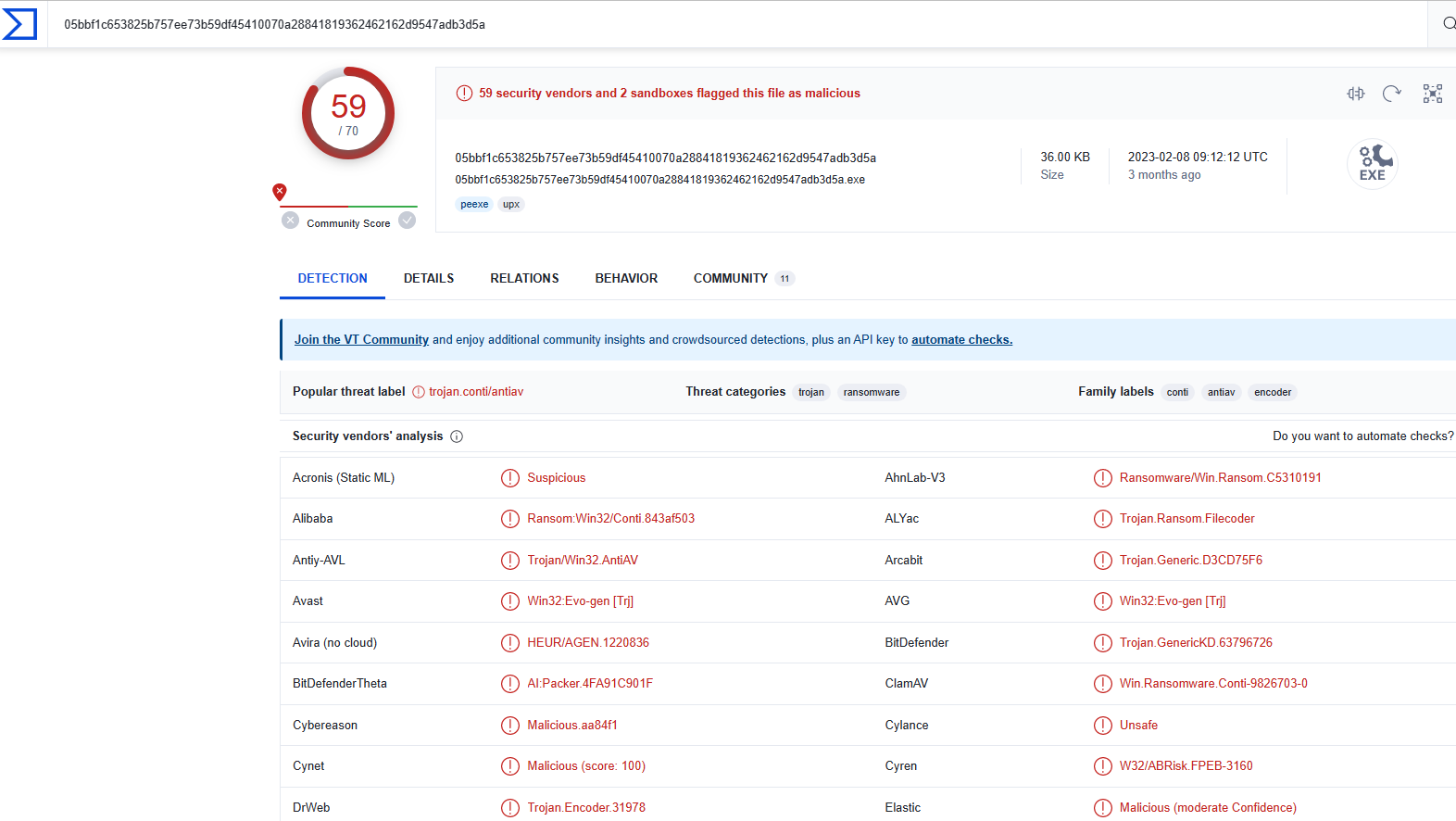The width and height of the screenshot is (1456, 821).
Task: Click the Arcabit detection warning icon
Action: pos(1102,561)
